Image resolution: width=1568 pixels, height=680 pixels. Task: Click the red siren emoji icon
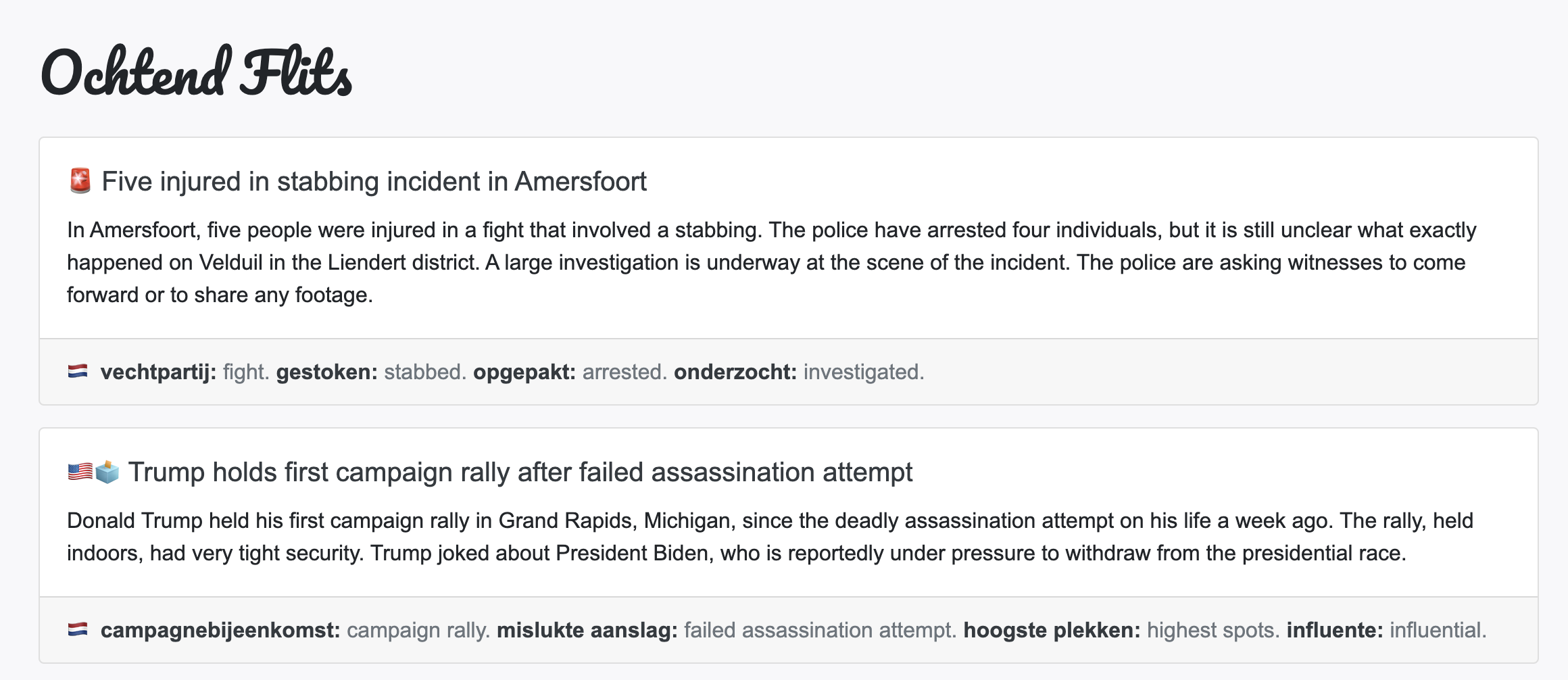pyautogui.click(x=80, y=181)
